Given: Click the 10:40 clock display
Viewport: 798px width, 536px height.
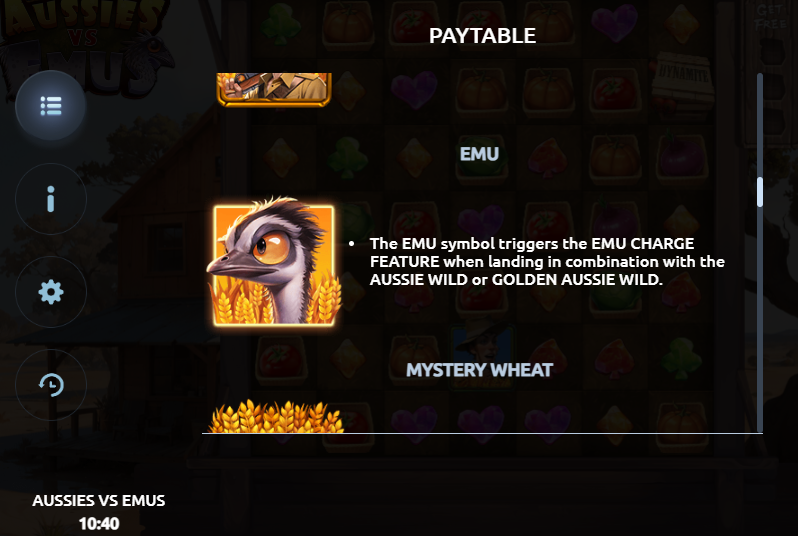Looking at the screenshot, I should point(99,523).
